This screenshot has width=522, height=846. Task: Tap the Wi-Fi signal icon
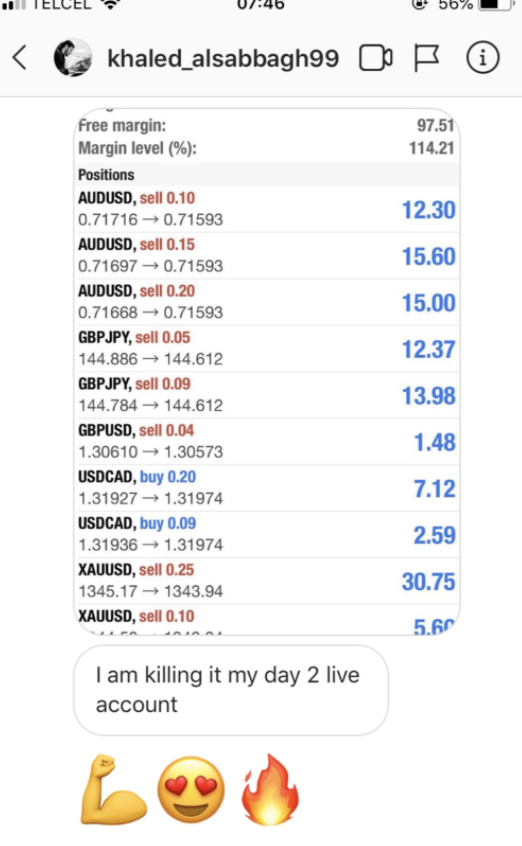[110, 4]
